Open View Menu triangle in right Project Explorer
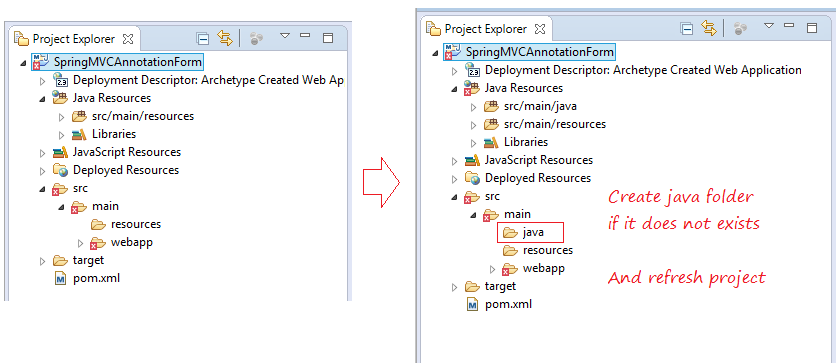 pyautogui.click(x=769, y=26)
